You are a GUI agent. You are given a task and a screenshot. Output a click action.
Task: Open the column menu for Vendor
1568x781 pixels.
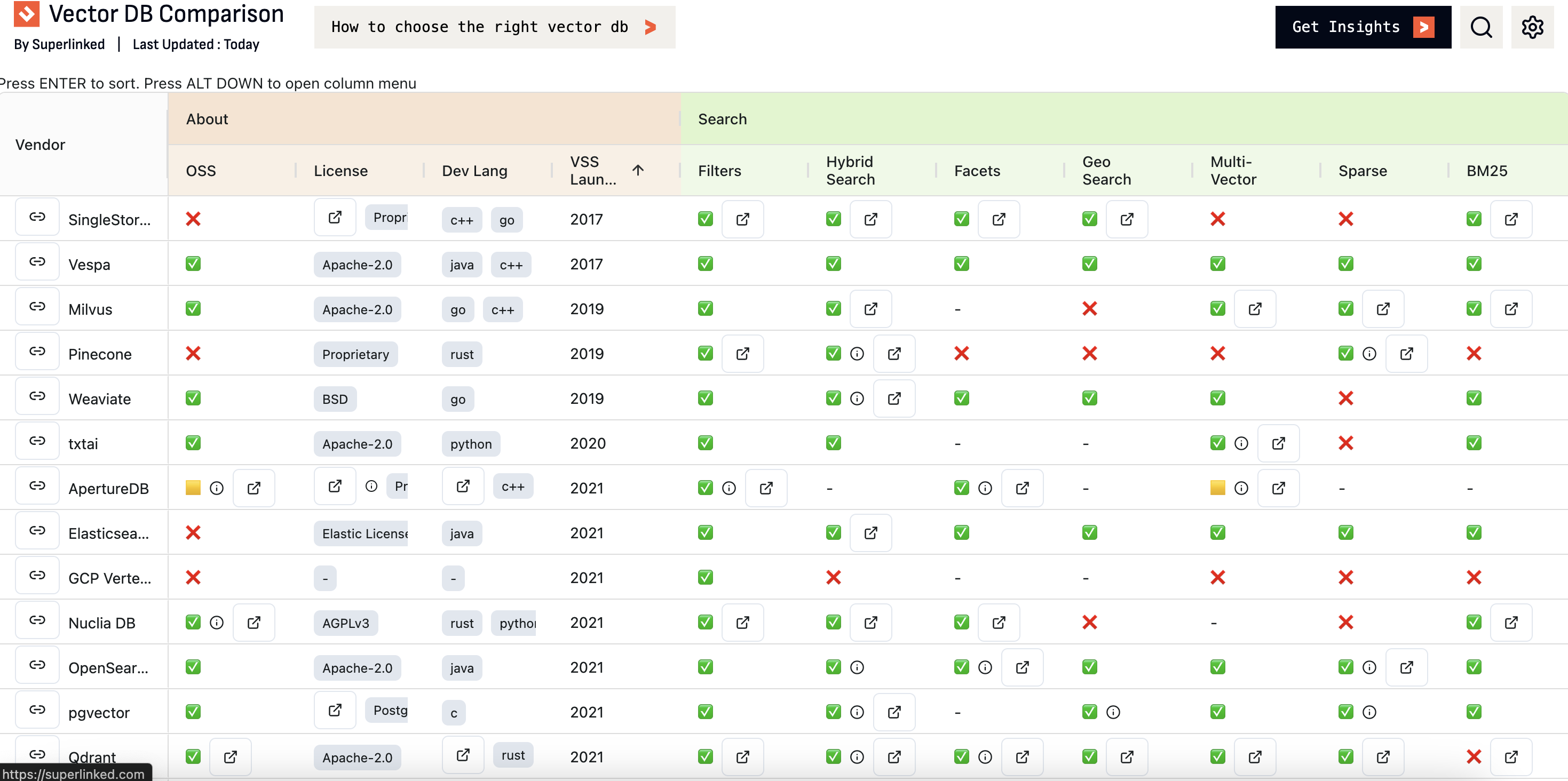(40, 145)
